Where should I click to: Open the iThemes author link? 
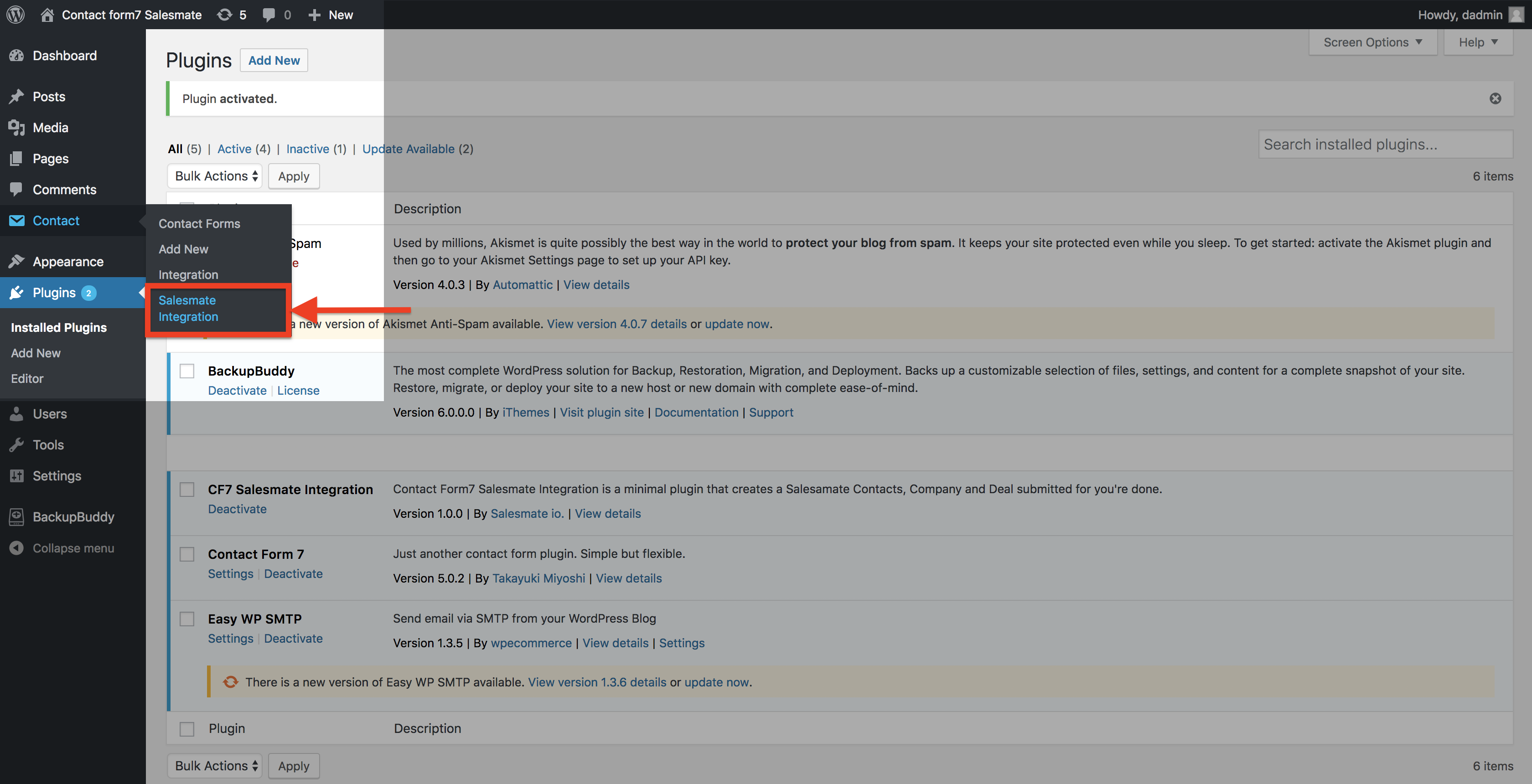point(526,413)
